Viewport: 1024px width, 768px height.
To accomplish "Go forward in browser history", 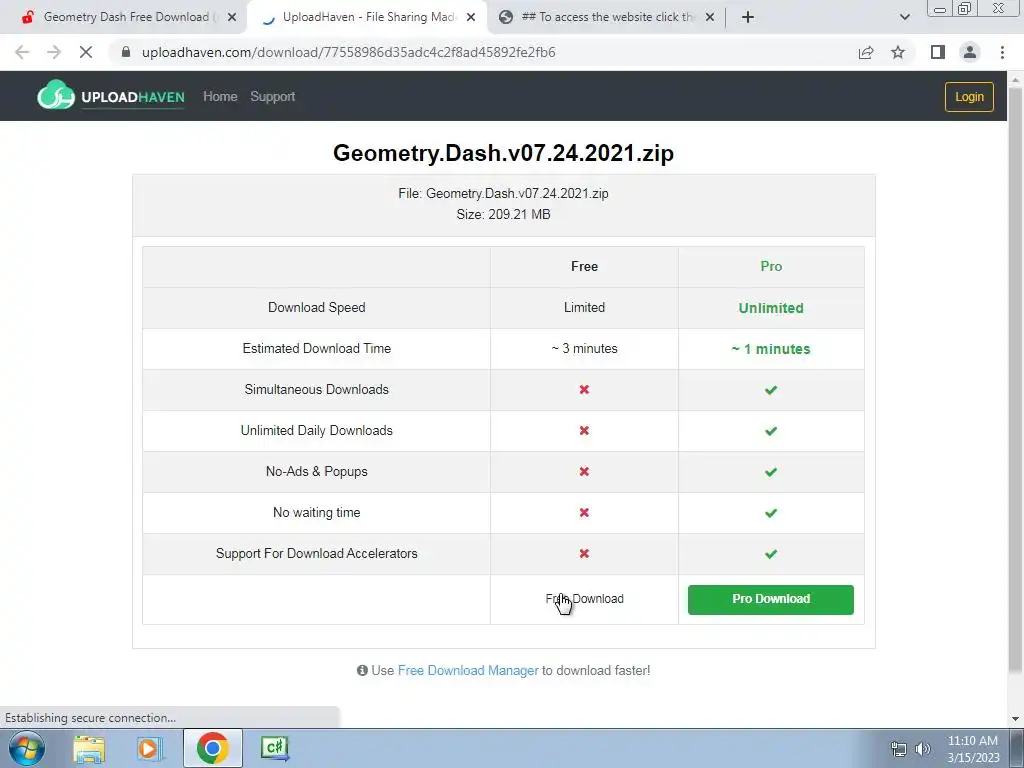I will tap(54, 52).
